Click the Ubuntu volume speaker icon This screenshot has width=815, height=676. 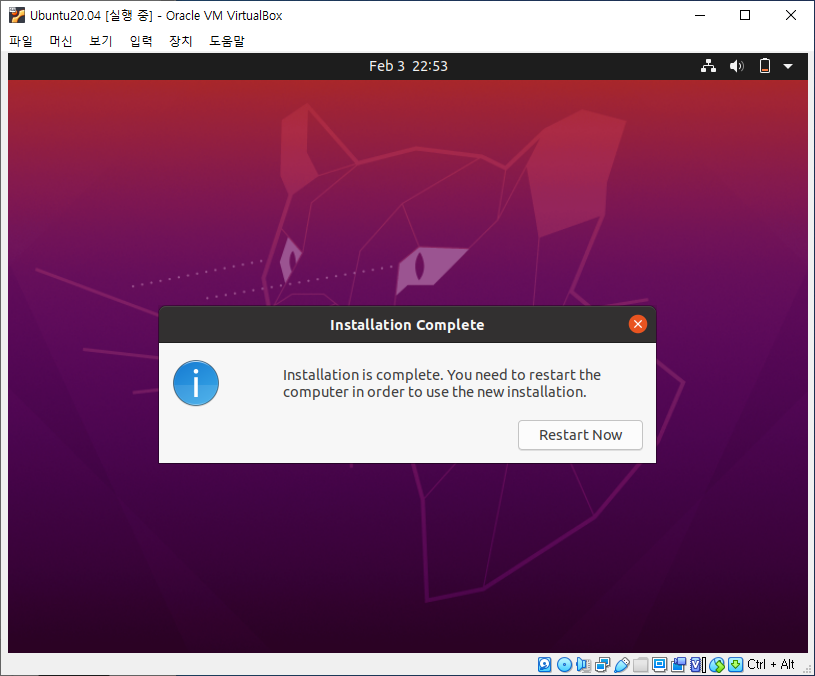pyautogui.click(x=737, y=66)
